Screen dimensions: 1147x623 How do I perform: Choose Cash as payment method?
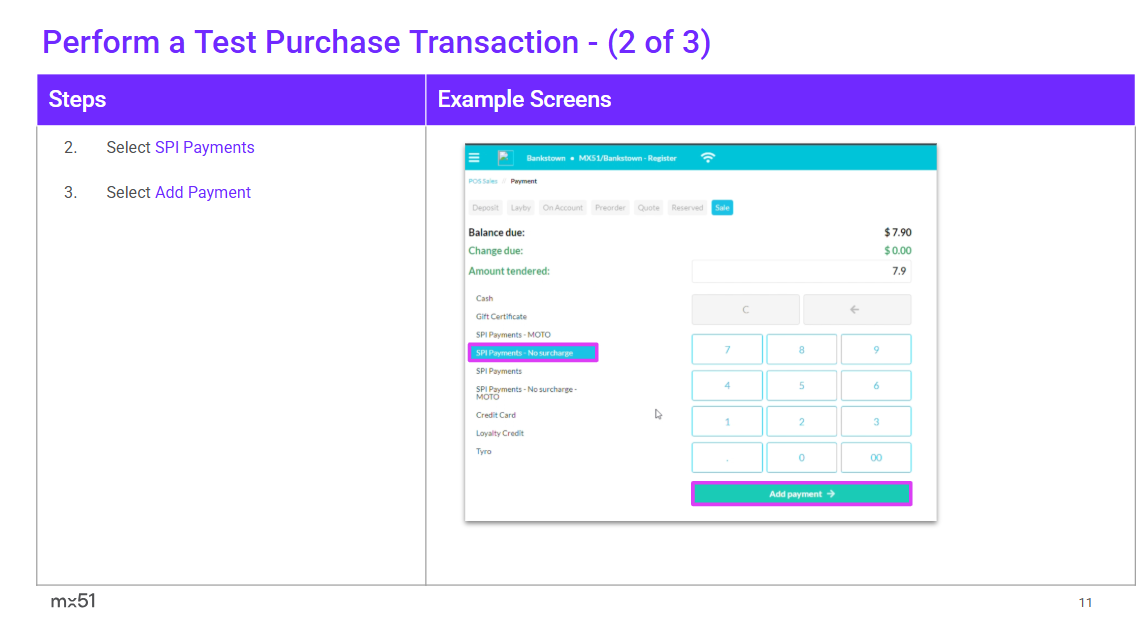point(485,299)
